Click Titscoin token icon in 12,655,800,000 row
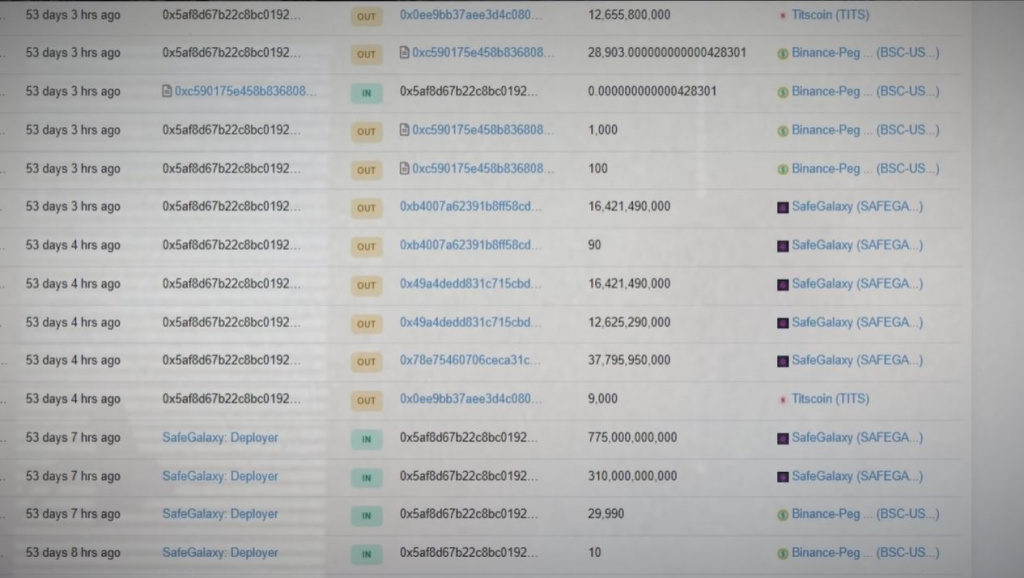This screenshot has height=578, width=1024. click(782, 15)
